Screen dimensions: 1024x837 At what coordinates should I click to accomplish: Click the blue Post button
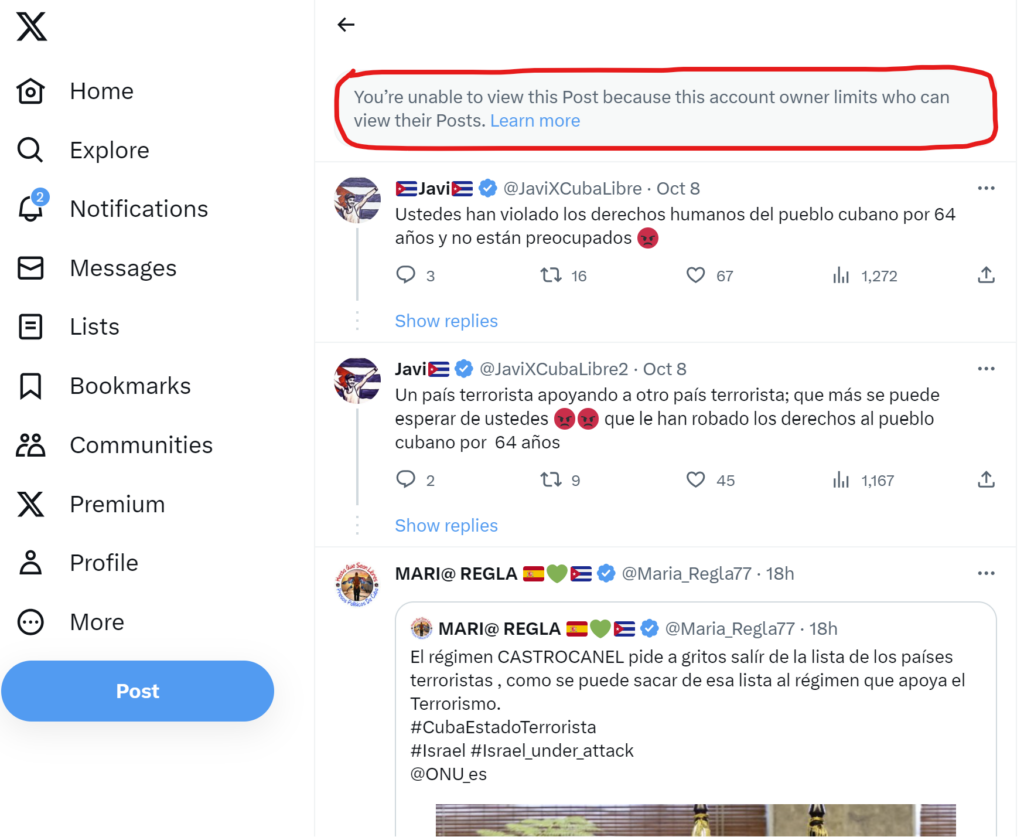[137, 691]
